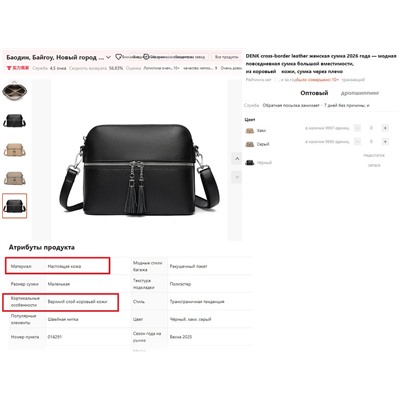Expand the store name dropdown chevron
Image resolution: width=400 pixels, height=400 pixels.
pos(108,57)
